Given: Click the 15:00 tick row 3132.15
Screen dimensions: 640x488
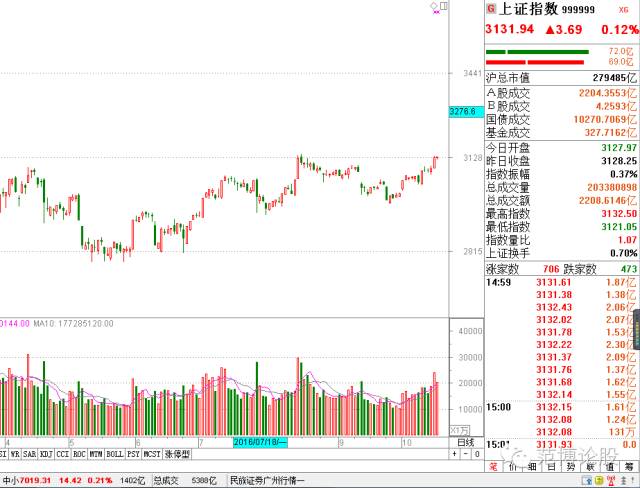Looking at the screenshot, I should (561, 407).
